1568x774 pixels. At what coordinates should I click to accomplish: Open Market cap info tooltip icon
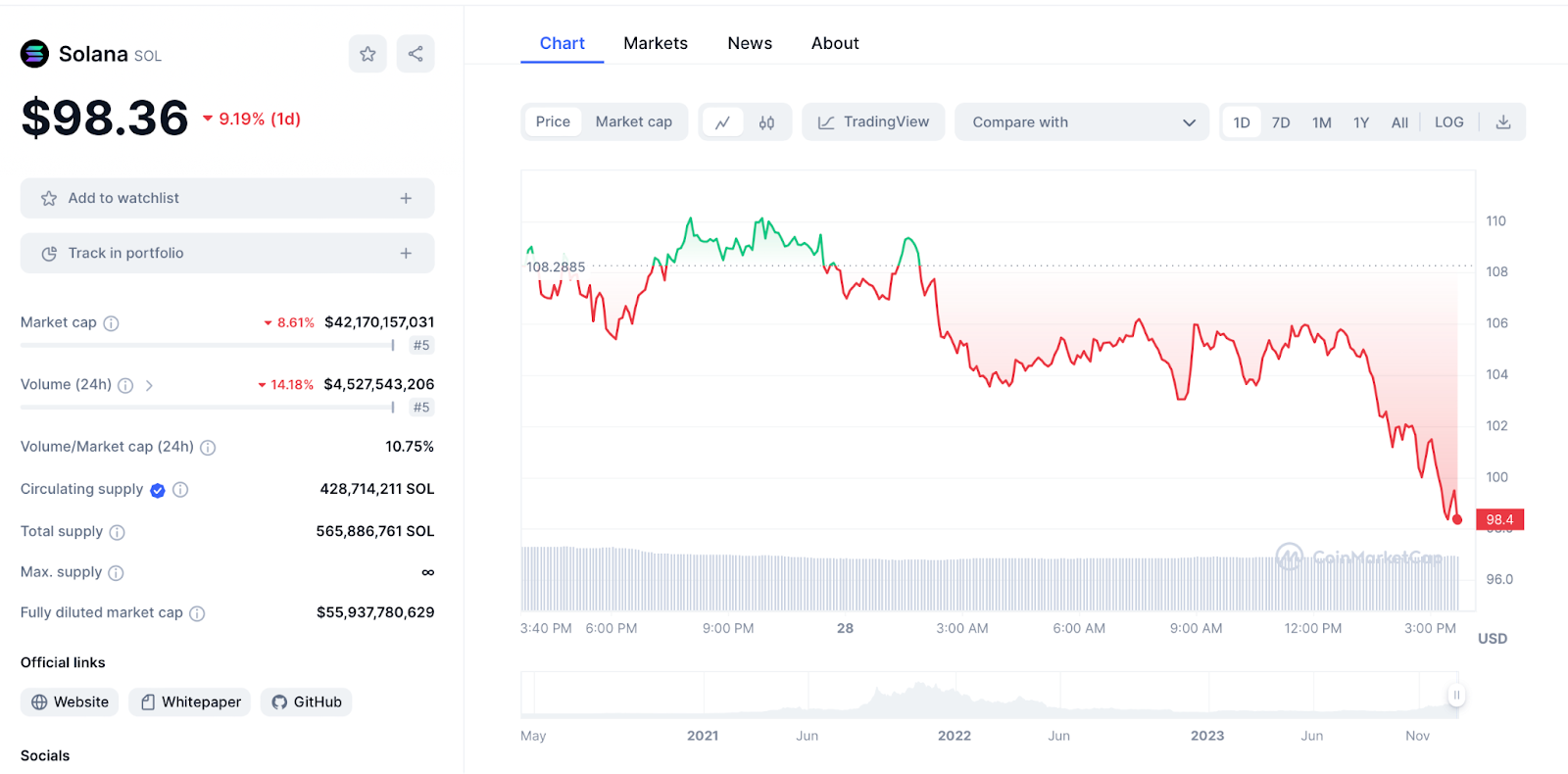click(111, 323)
